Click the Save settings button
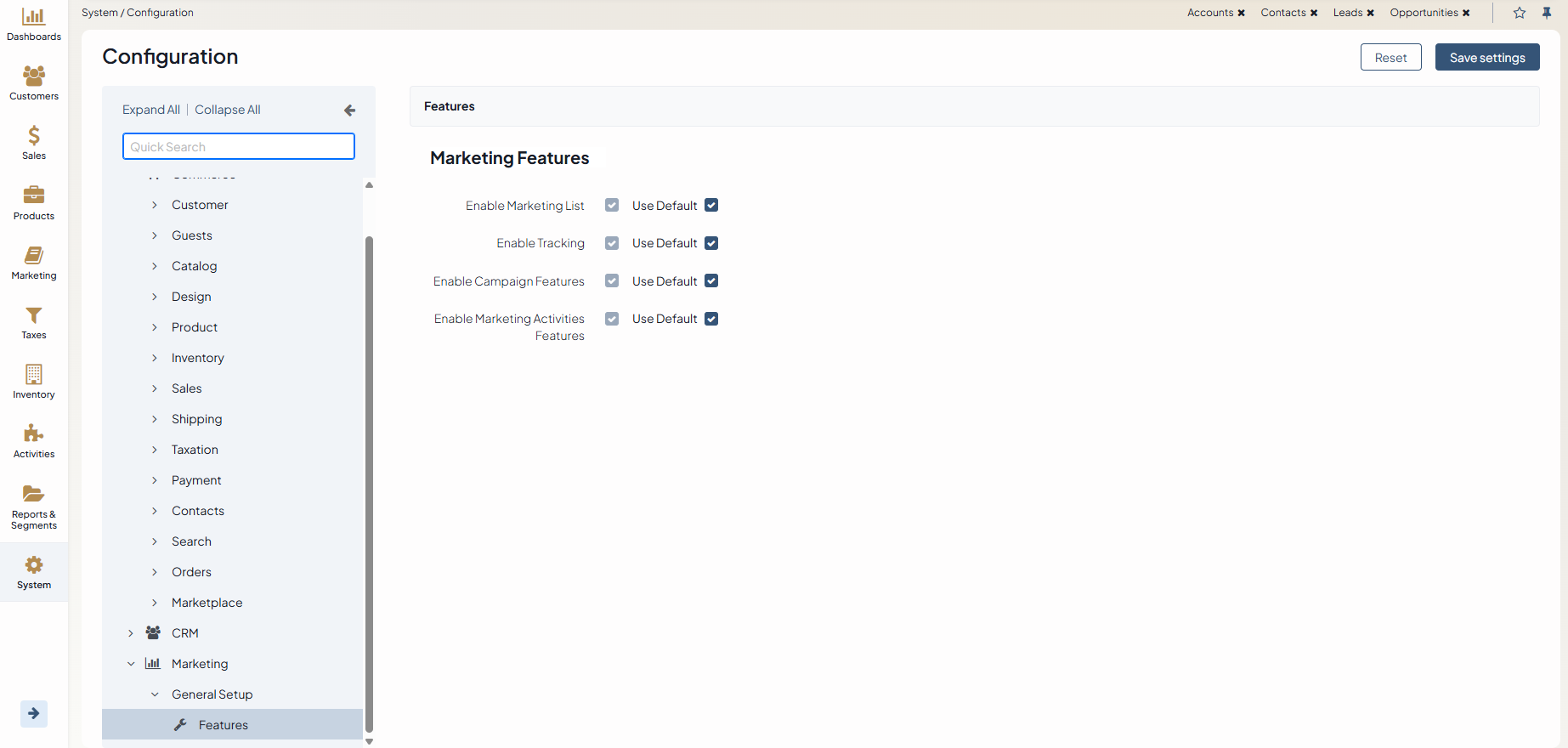 pyautogui.click(x=1486, y=58)
